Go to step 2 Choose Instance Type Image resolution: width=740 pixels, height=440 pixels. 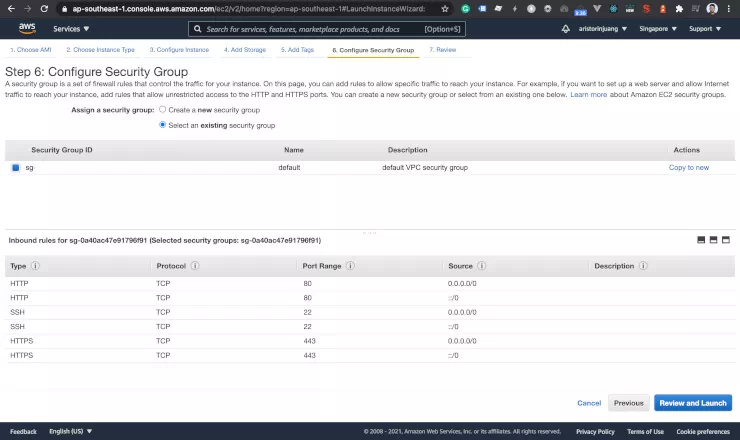(101, 50)
